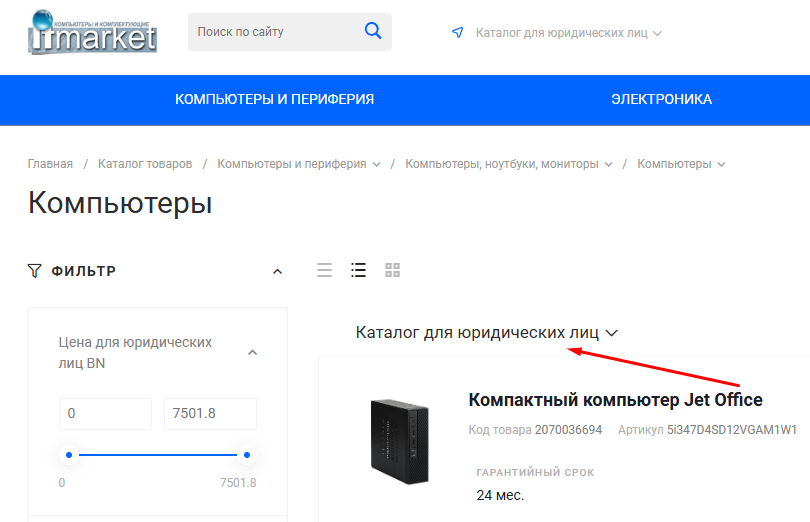Open Компактный компьютер Jet Office product link

pyautogui.click(x=615, y=400)
